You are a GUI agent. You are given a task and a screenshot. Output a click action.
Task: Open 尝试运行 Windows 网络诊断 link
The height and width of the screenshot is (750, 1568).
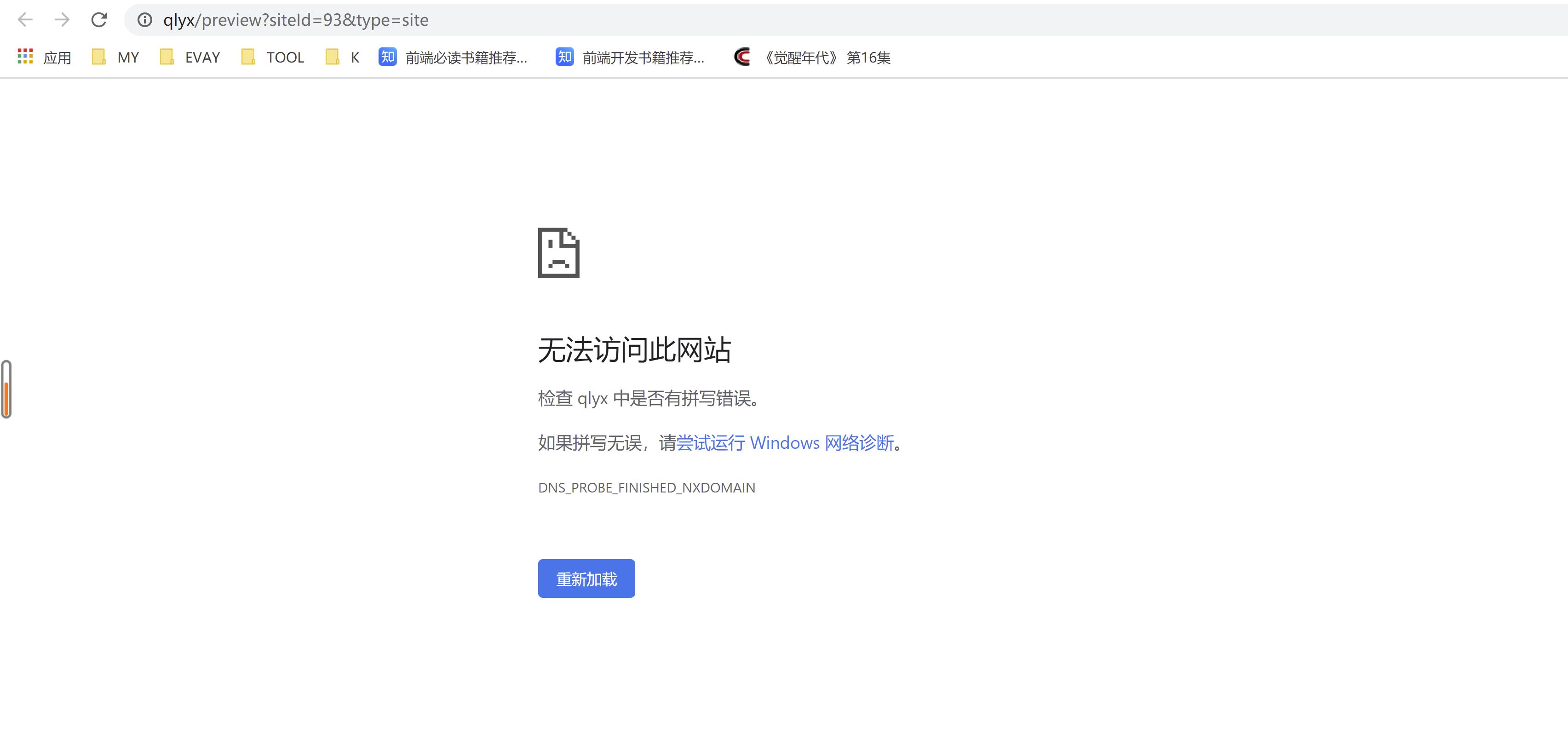[x=785, y=442]
